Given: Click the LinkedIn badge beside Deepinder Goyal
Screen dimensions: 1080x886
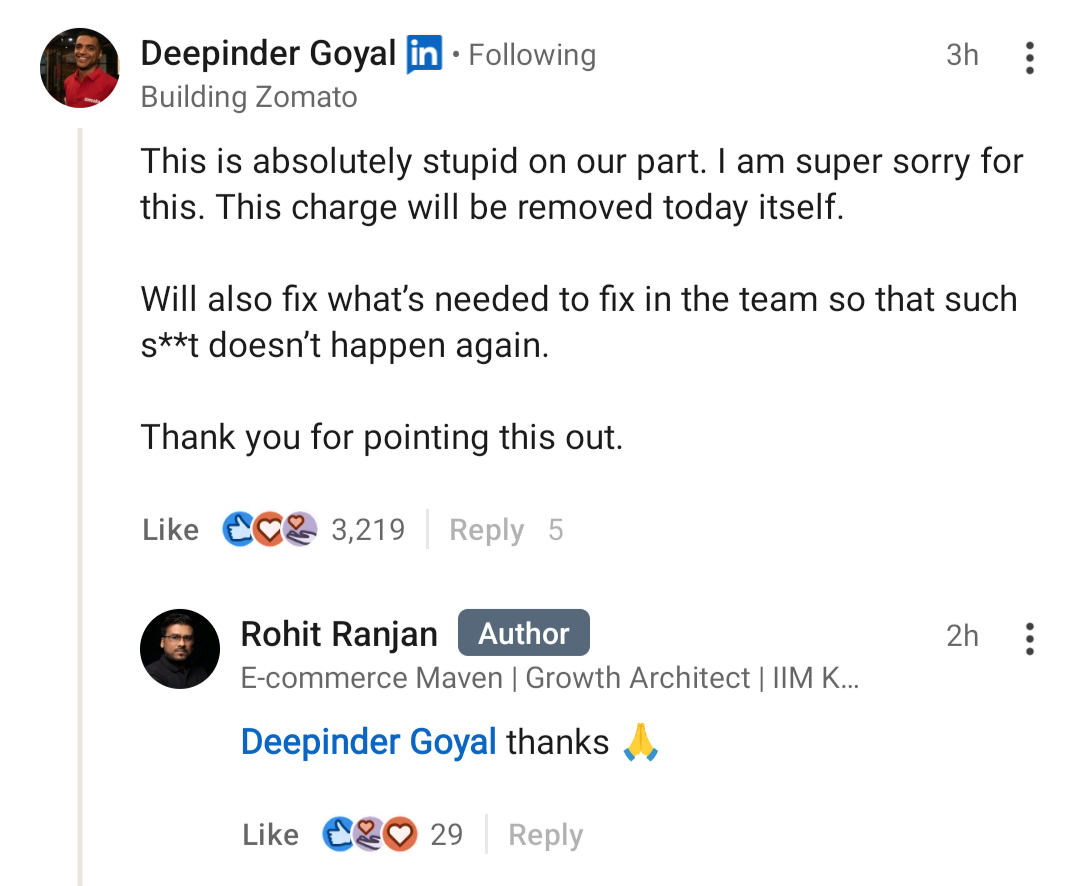Looking at the screenshot, I should pos(424,55).
